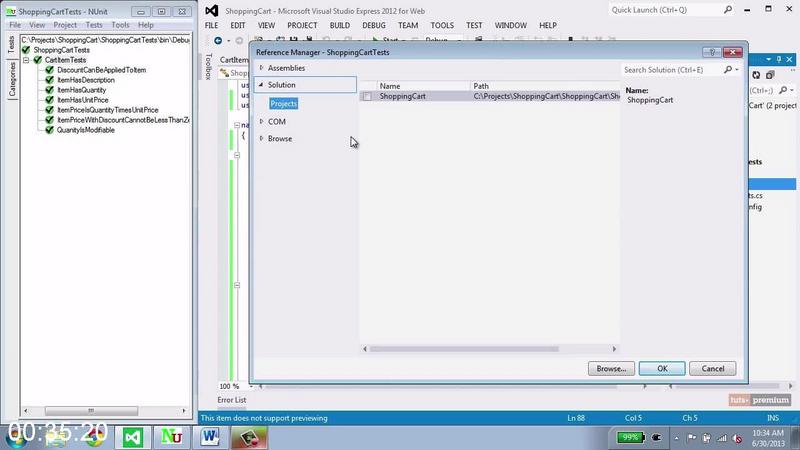This screenshot has width=800, height=450.
Task: Switch to NUnit in the taskbar
Action: click(x=171, y=438)
